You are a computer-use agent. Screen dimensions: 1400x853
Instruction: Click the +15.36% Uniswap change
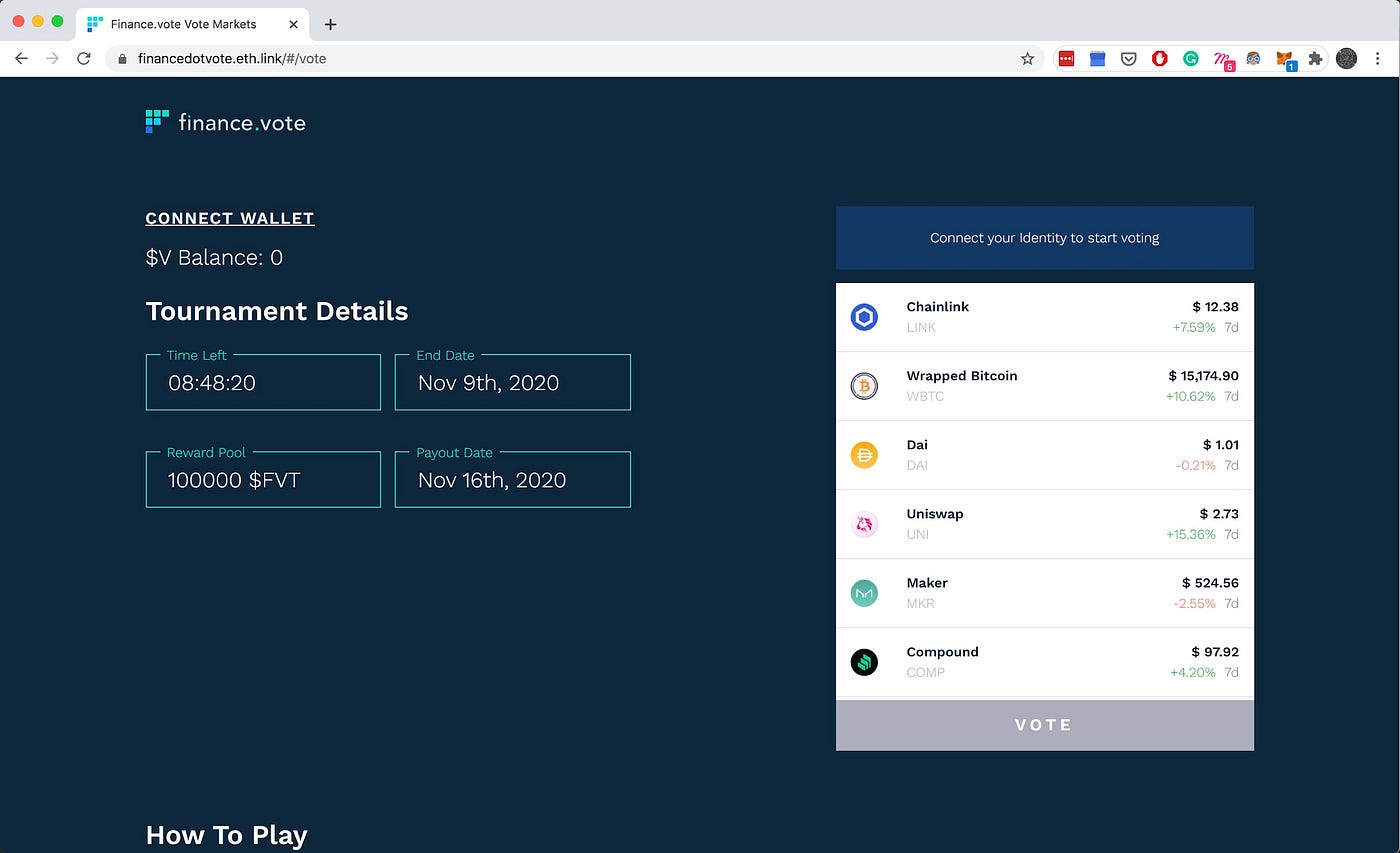coord(1191,534)
